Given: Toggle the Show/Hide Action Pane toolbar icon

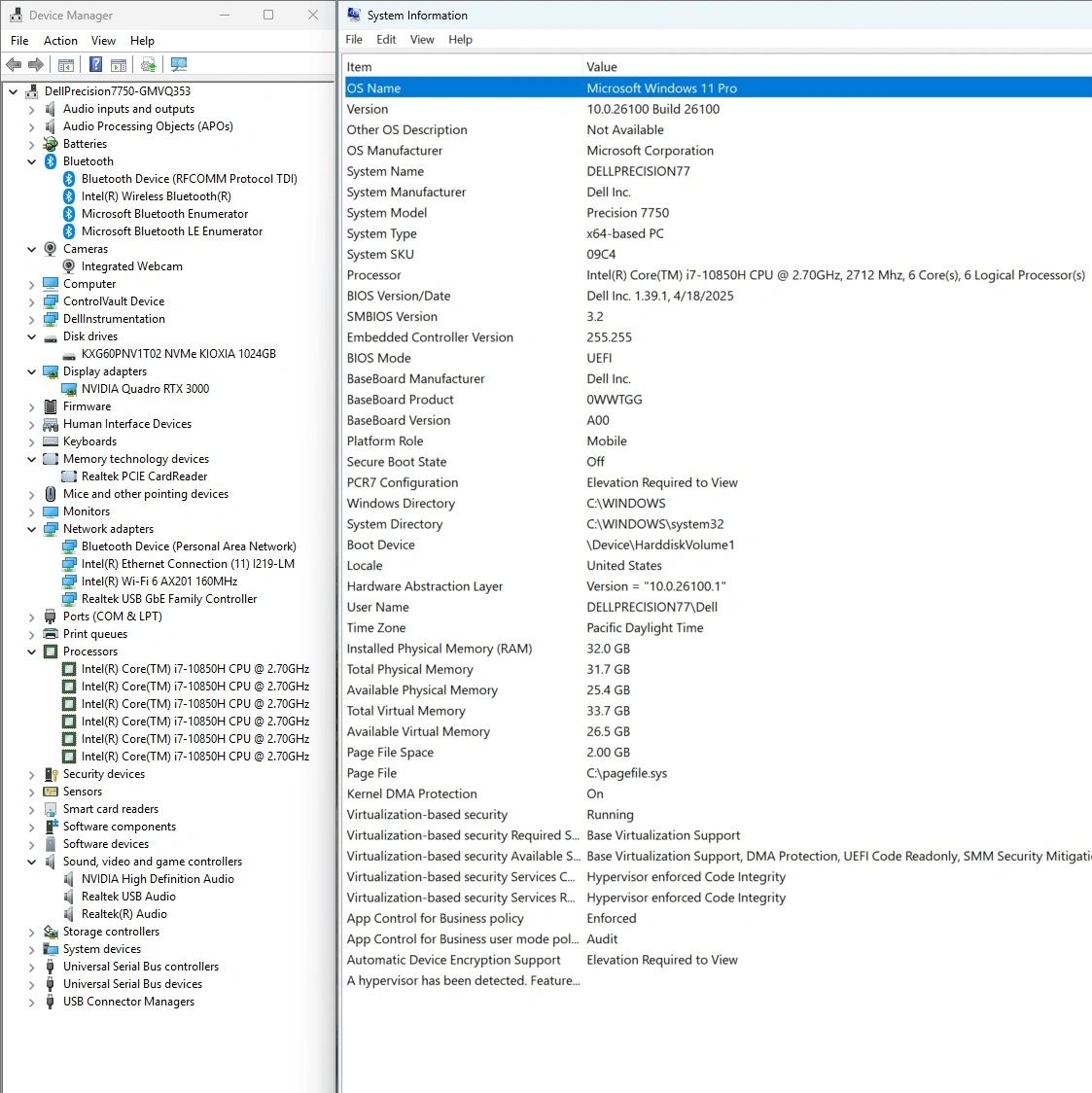Looking at the screenshot, I should click(120, 65).
